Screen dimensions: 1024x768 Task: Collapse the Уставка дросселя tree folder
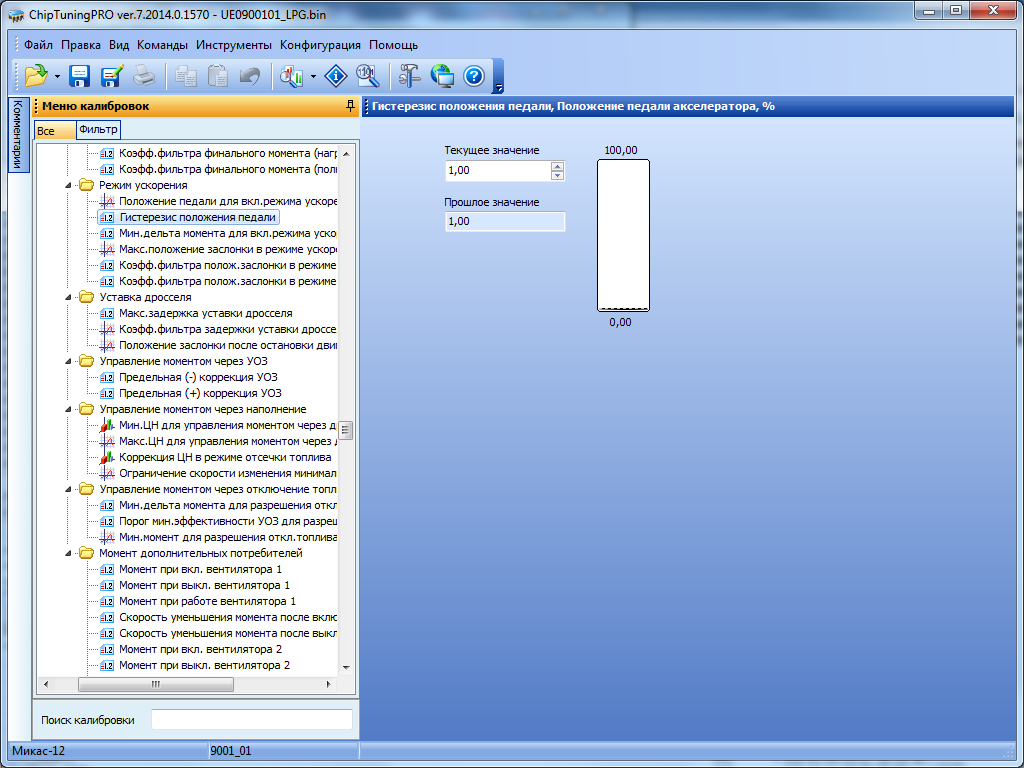point(69,297)
